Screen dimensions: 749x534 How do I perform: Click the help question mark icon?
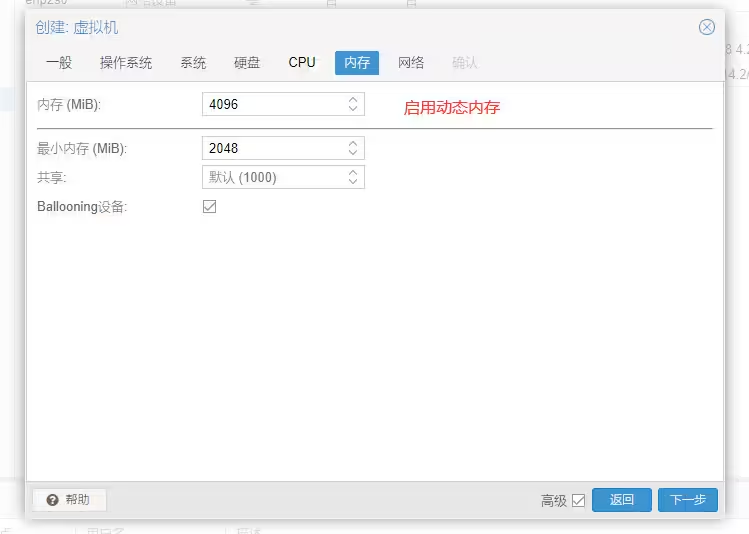[53, 500]
